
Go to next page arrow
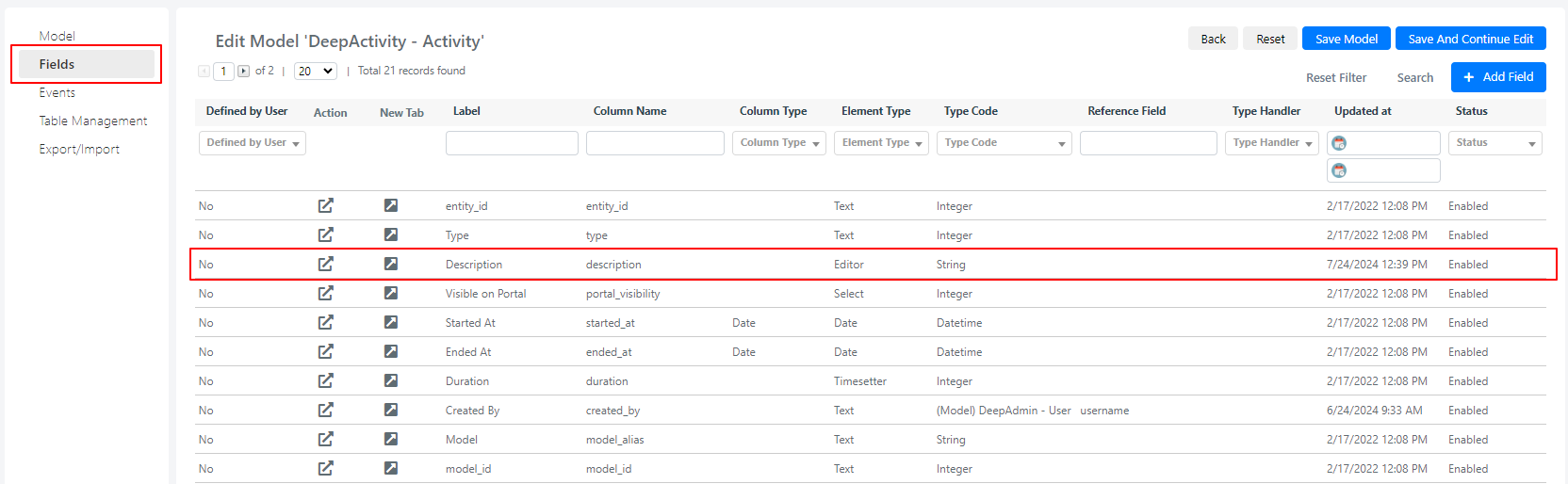(x=243, y=71)
